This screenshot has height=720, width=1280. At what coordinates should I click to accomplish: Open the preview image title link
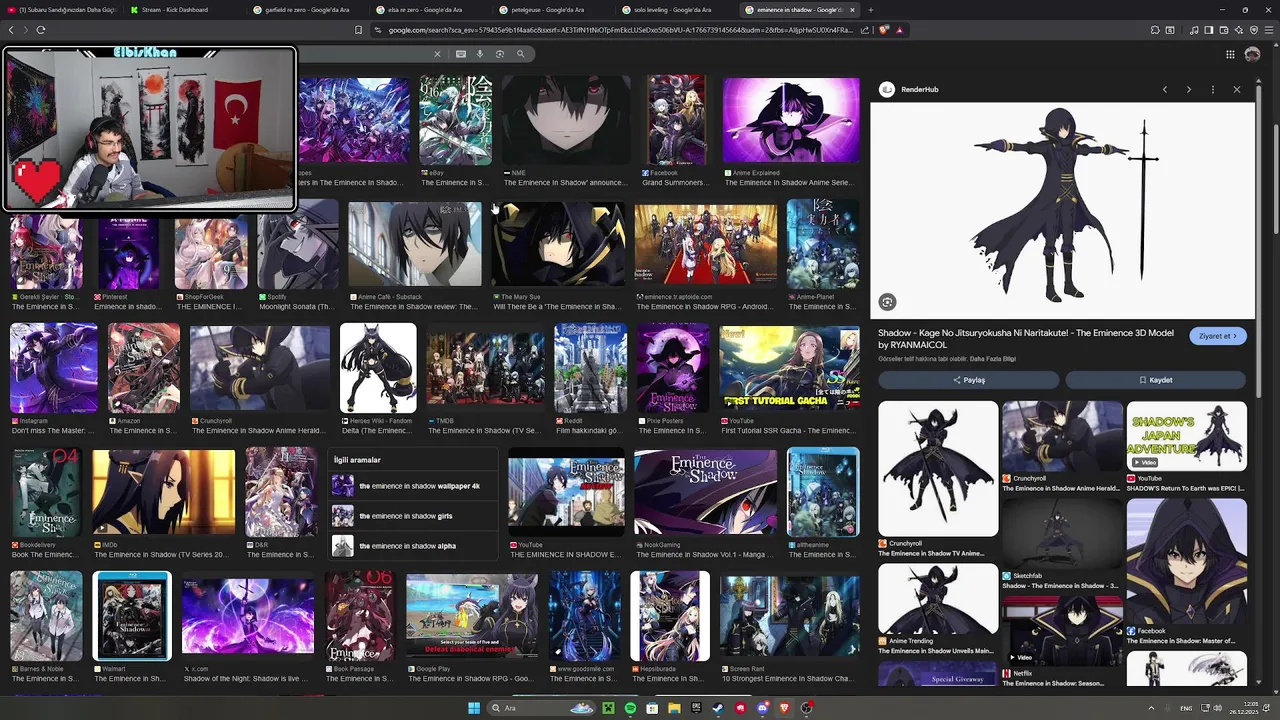click(1026, 339)
